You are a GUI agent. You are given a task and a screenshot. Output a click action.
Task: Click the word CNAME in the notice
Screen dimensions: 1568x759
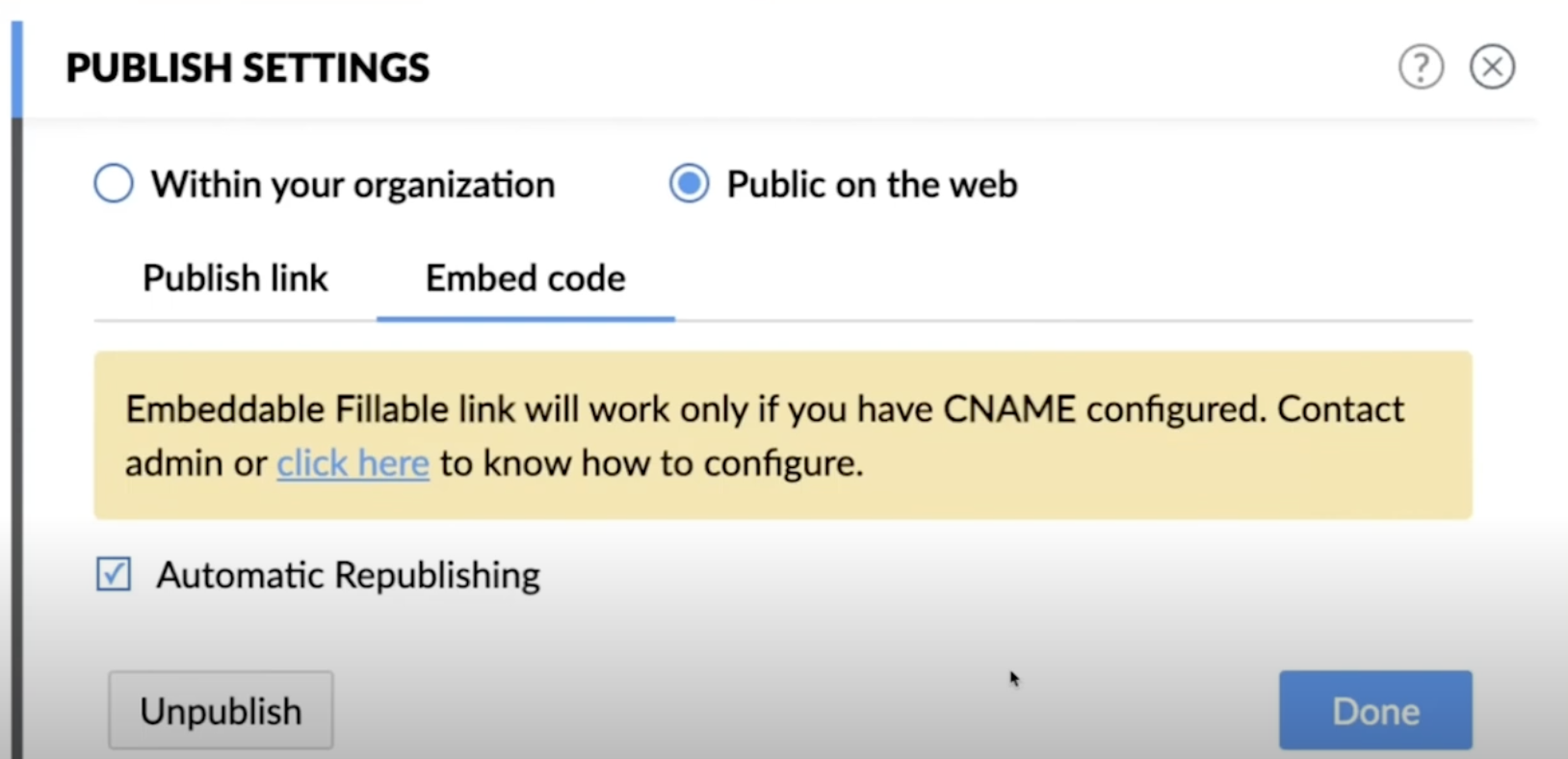[1008, 409]
